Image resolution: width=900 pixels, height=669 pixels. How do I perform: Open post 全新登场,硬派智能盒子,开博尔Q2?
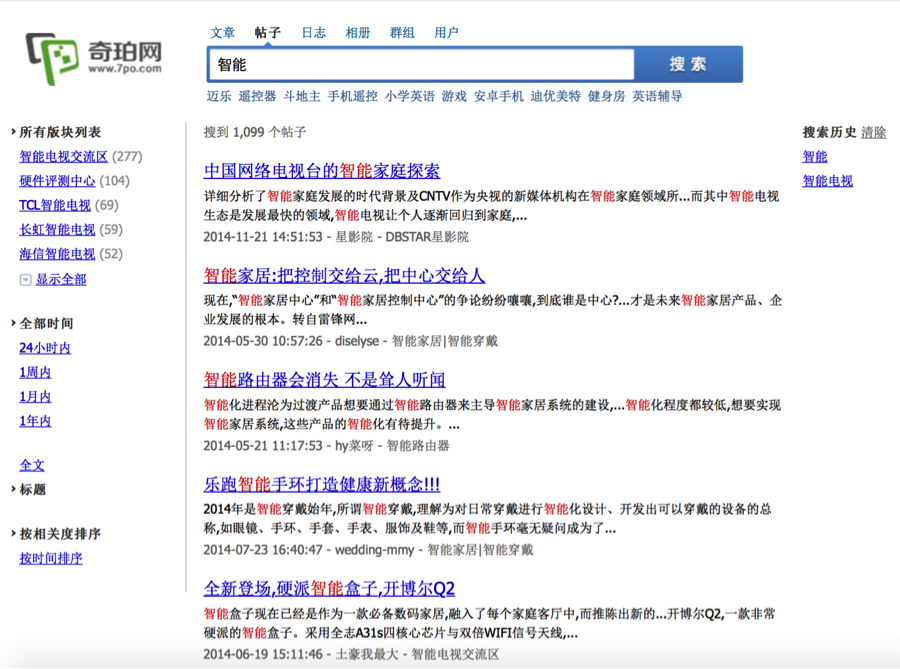329,589
